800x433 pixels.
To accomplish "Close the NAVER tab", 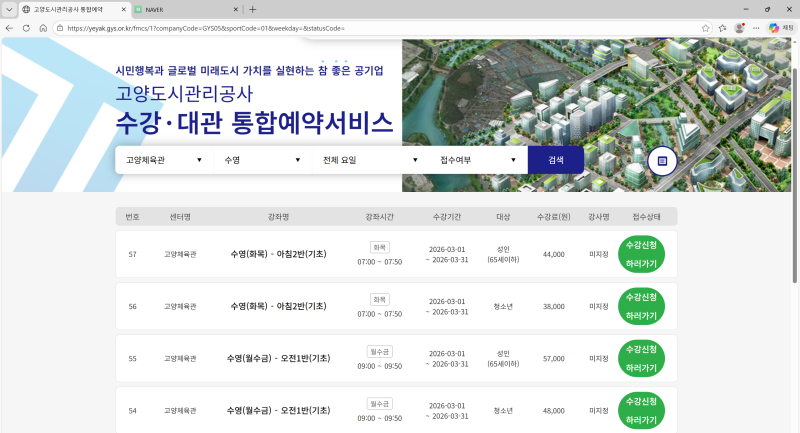I will pos(236,9).
